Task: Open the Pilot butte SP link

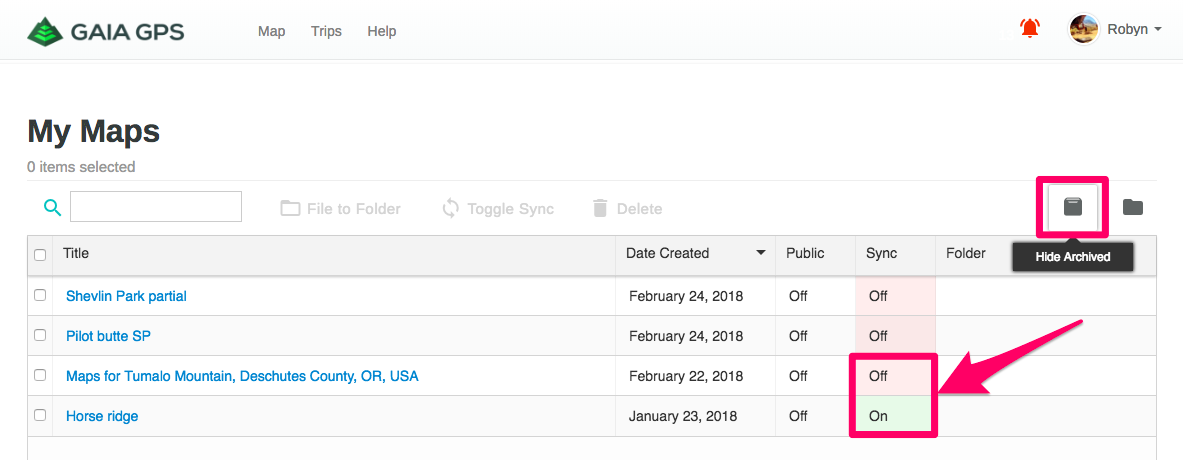Action: (109, 336)
